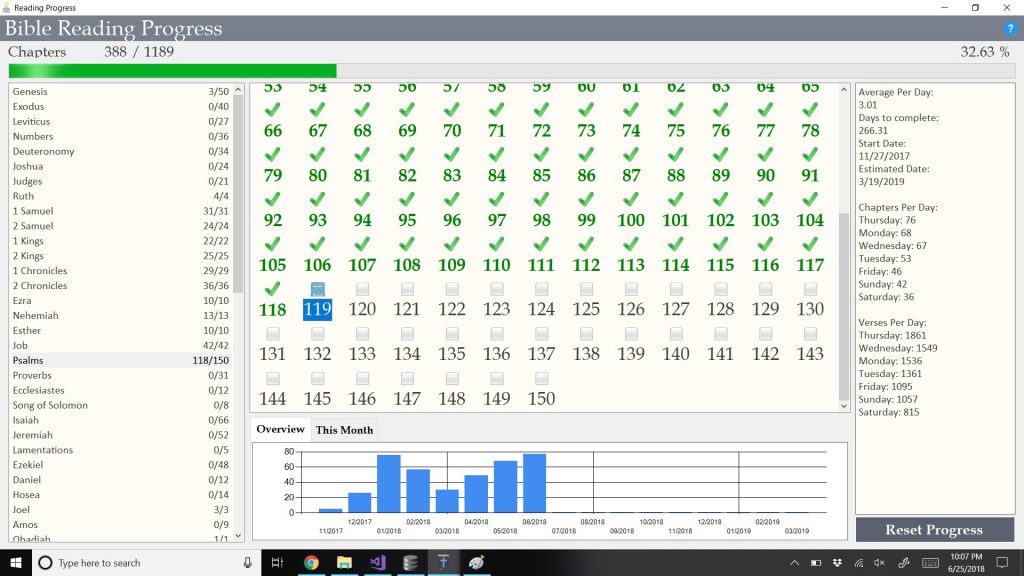Screen dimensions: 1024x576
Task: Open Google Chrome from the taskbar
Action: coord(311,563)
